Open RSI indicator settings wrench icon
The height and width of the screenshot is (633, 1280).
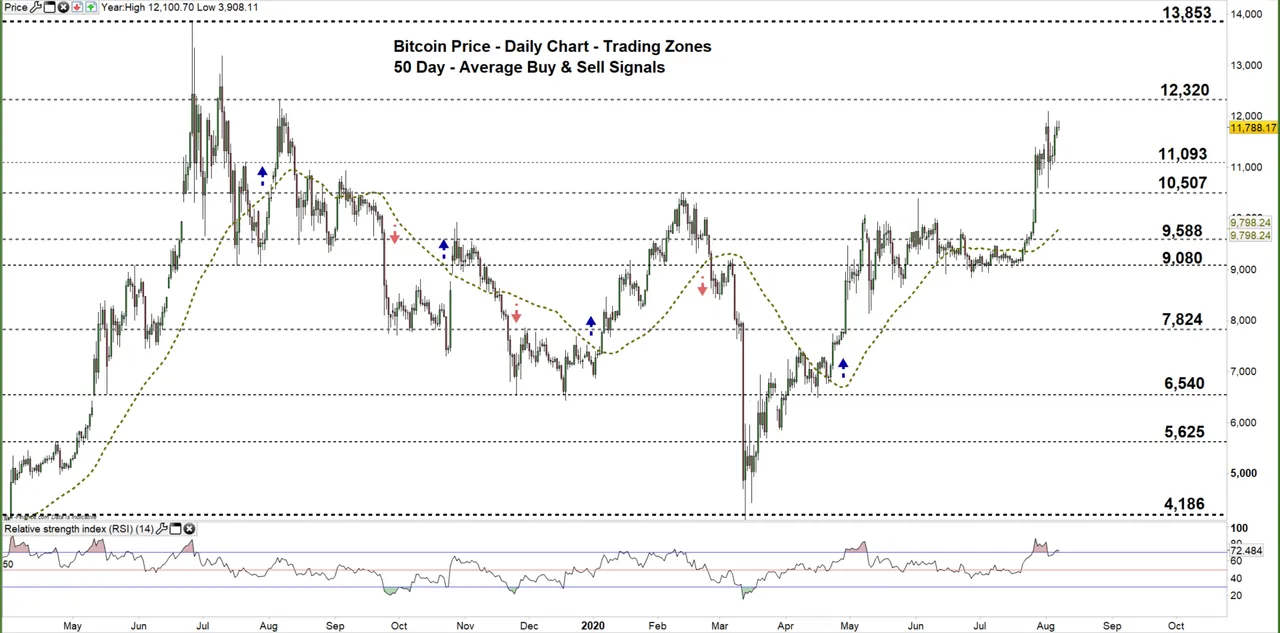click(x=162, y=529)
